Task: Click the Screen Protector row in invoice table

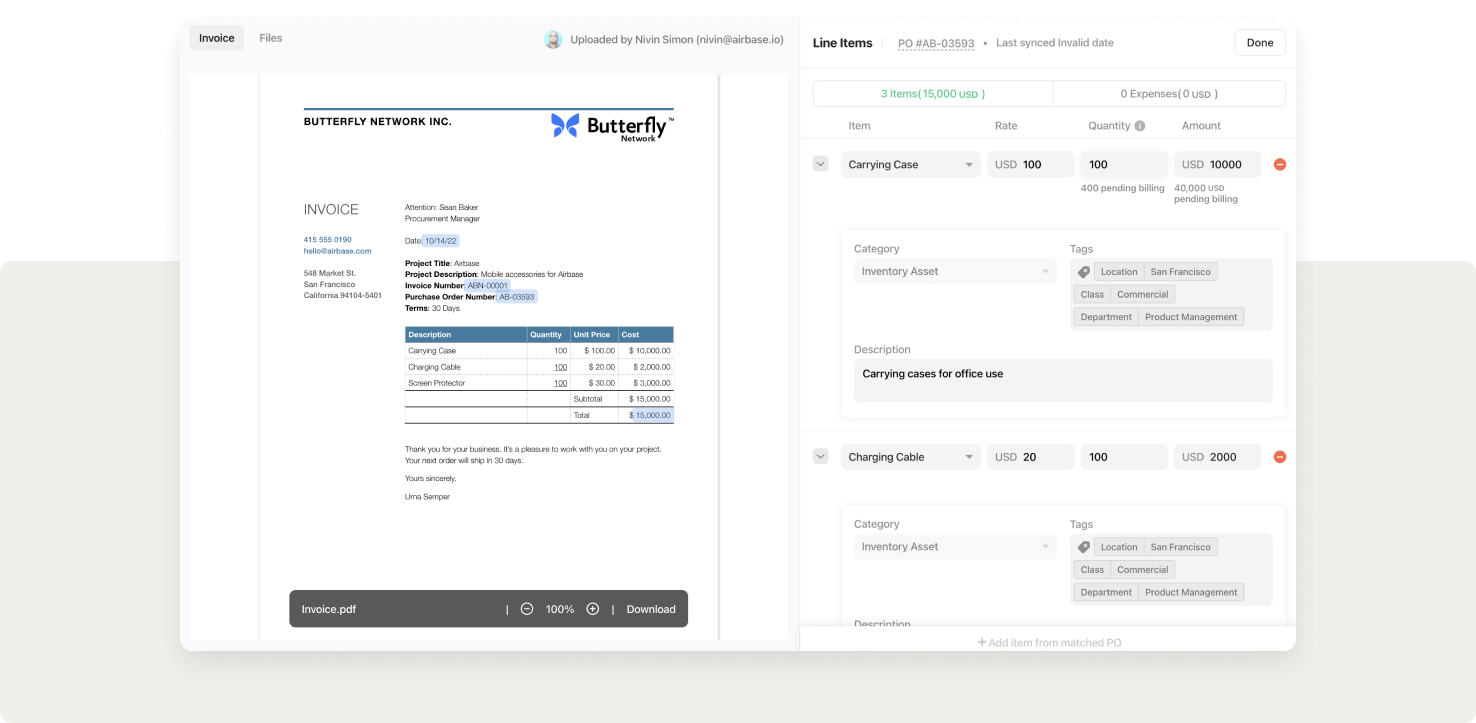Action: (x=539, y=383)
